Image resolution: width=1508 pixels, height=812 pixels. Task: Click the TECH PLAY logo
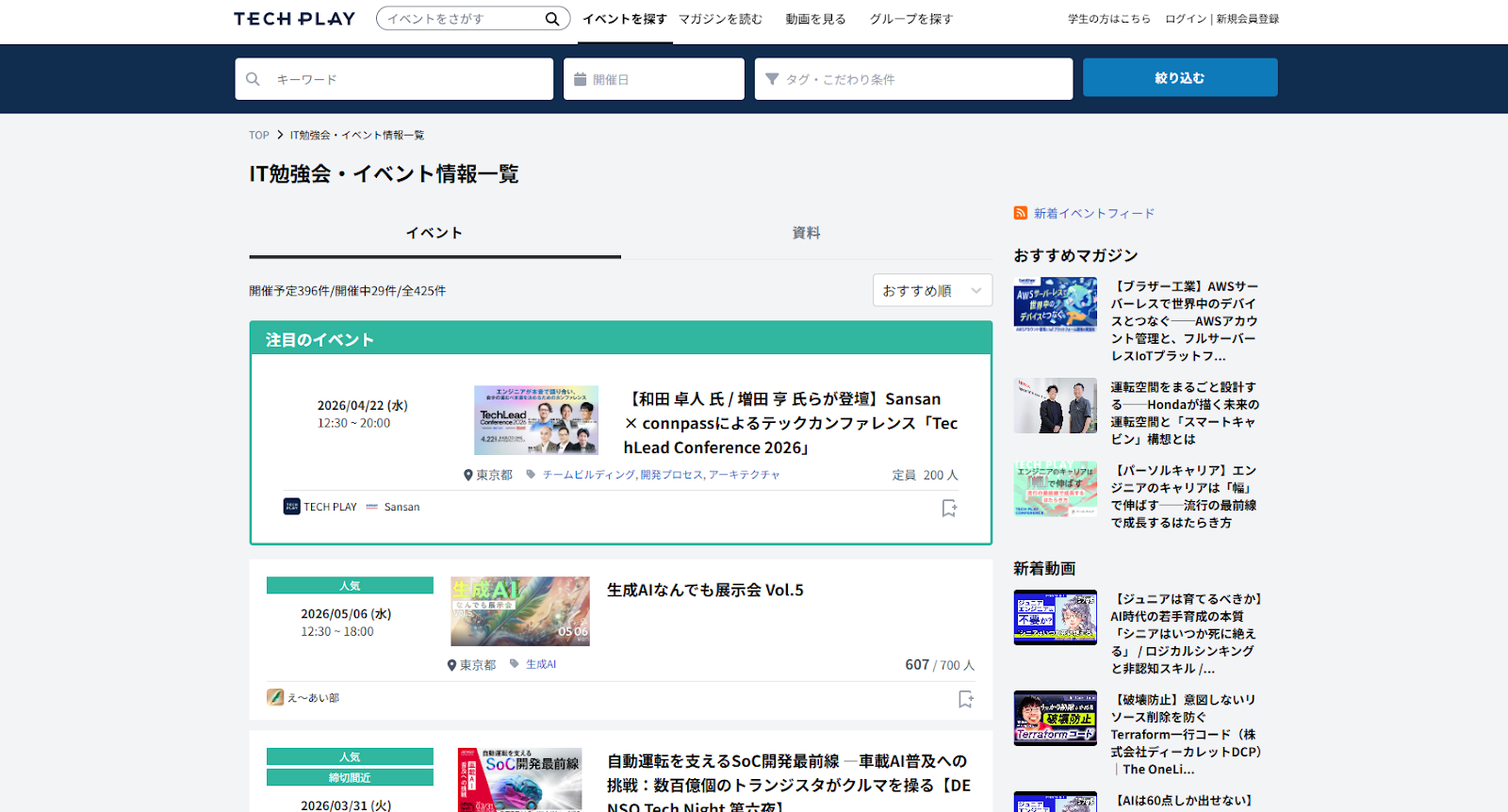294,19
